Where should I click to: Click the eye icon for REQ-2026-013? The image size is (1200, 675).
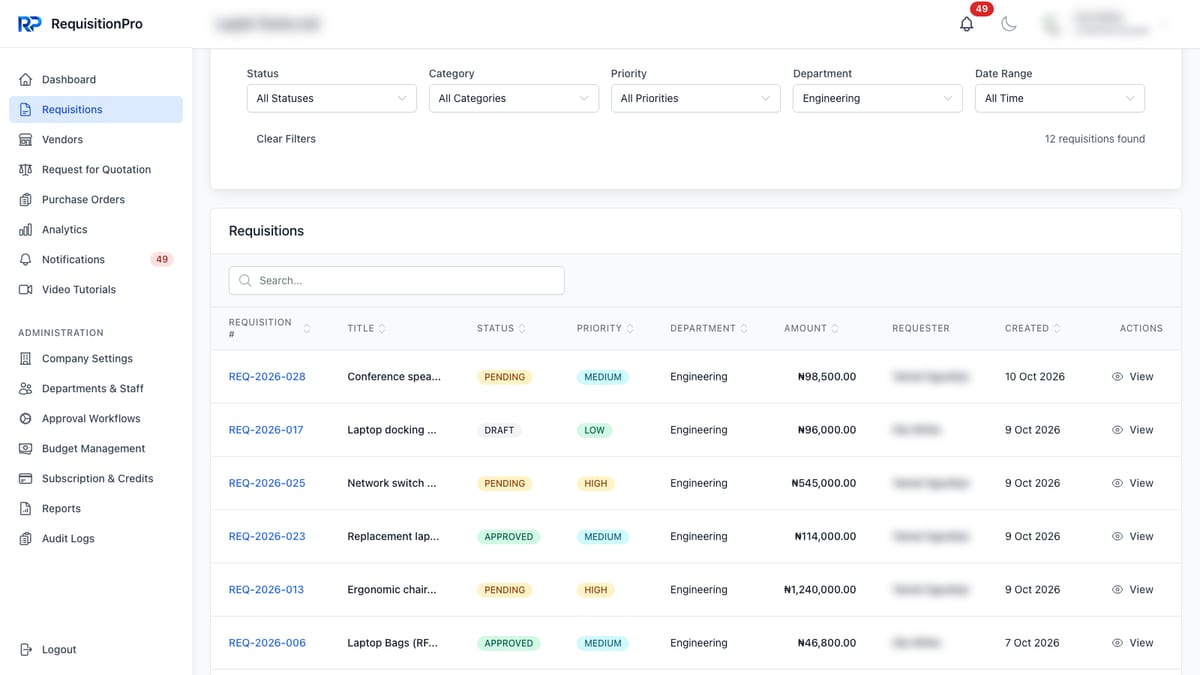click(x=1117, y=590)
